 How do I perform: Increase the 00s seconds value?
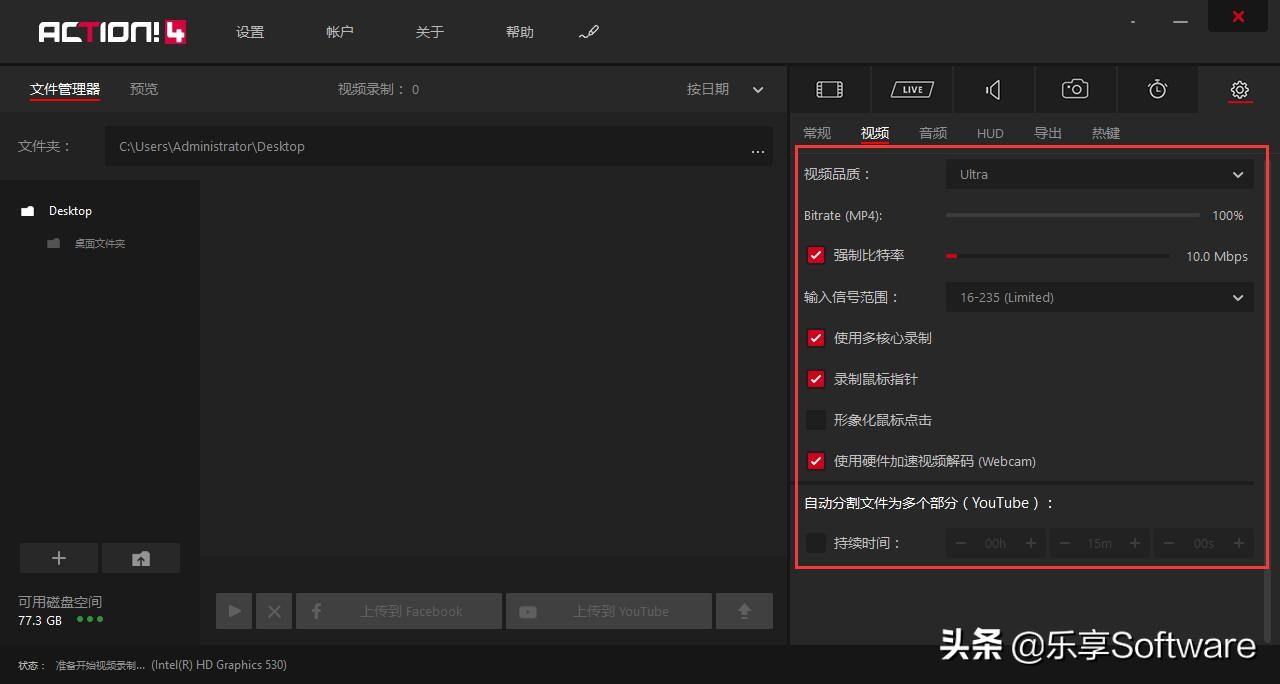[x=1238, y=543]
